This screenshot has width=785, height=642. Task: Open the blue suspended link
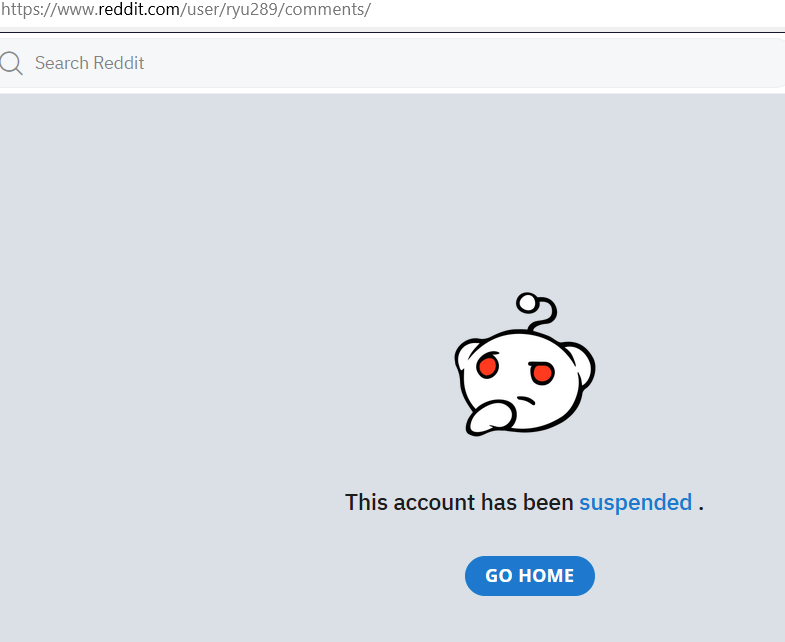(635, 502)
